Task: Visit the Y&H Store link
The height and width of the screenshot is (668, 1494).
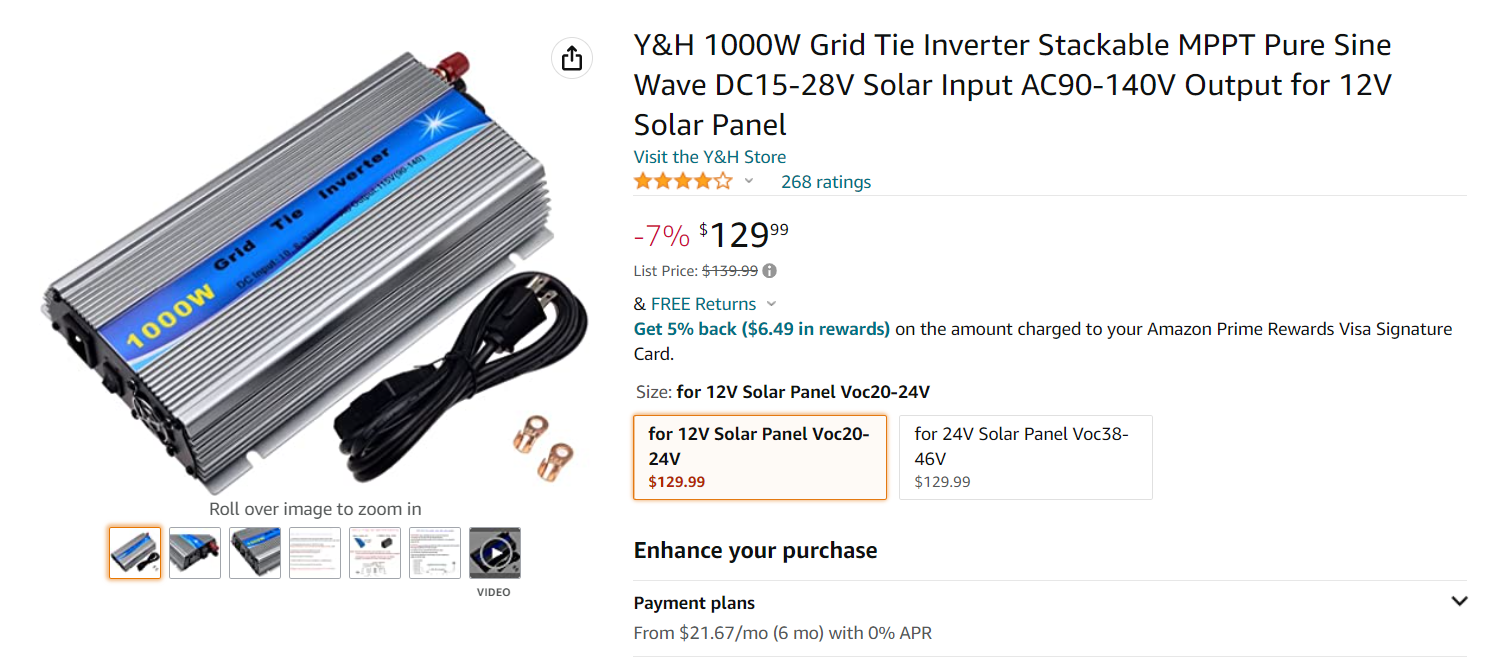Action: tap(709, 157)
